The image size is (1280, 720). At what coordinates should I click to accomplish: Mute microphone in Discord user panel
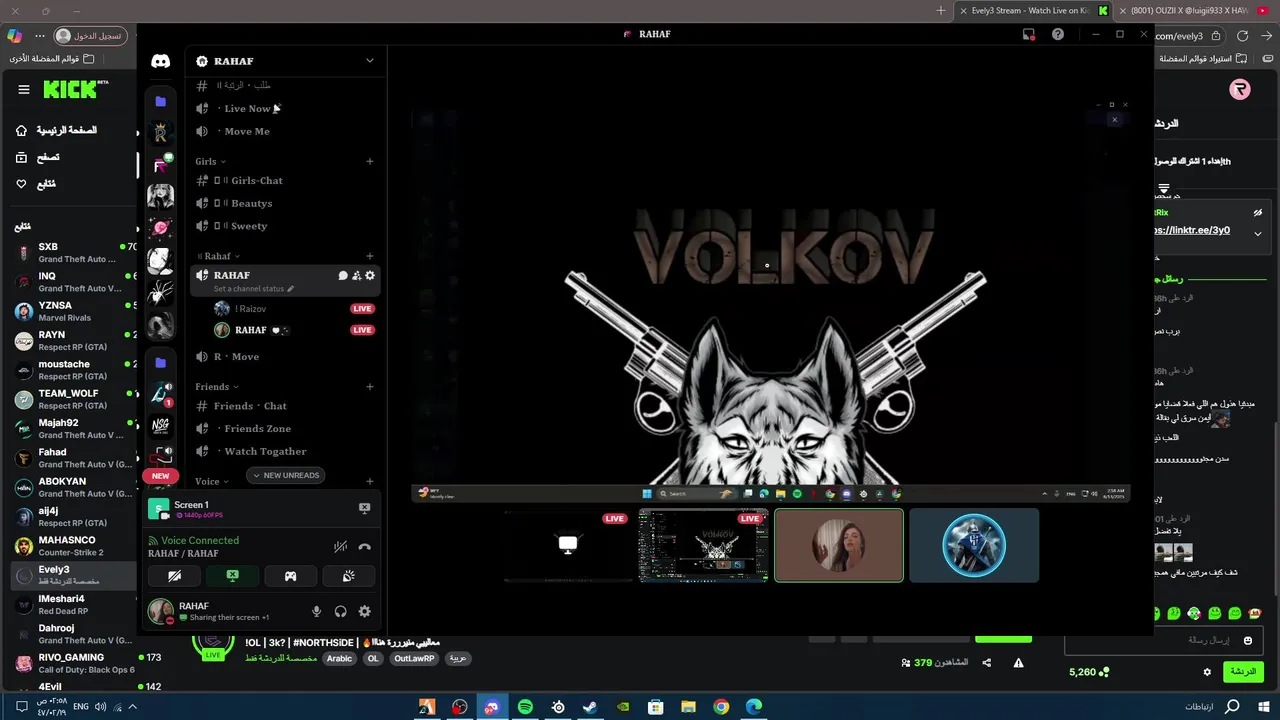coord(316,611)
